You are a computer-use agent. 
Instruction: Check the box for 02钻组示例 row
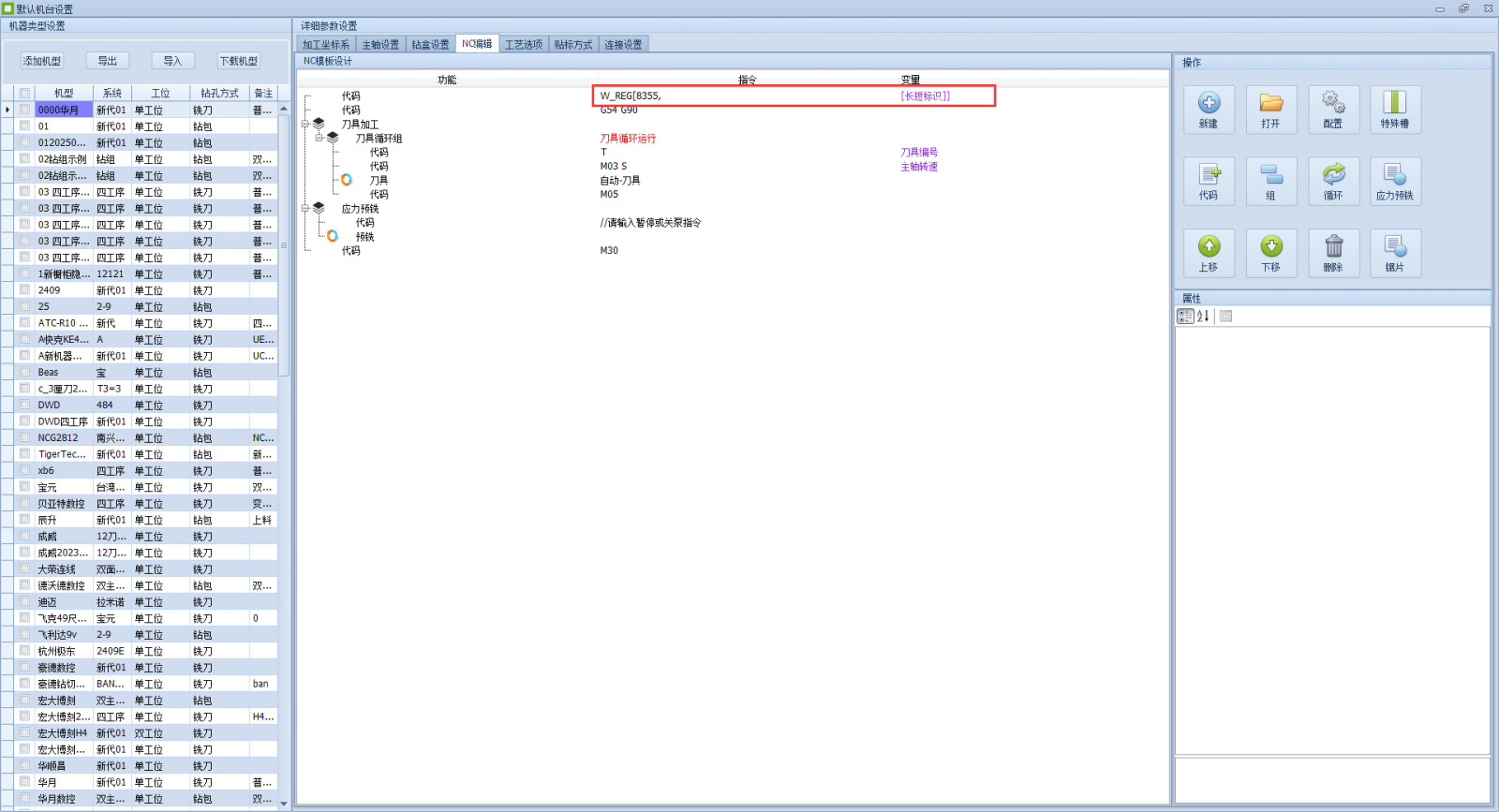point(24,159)
